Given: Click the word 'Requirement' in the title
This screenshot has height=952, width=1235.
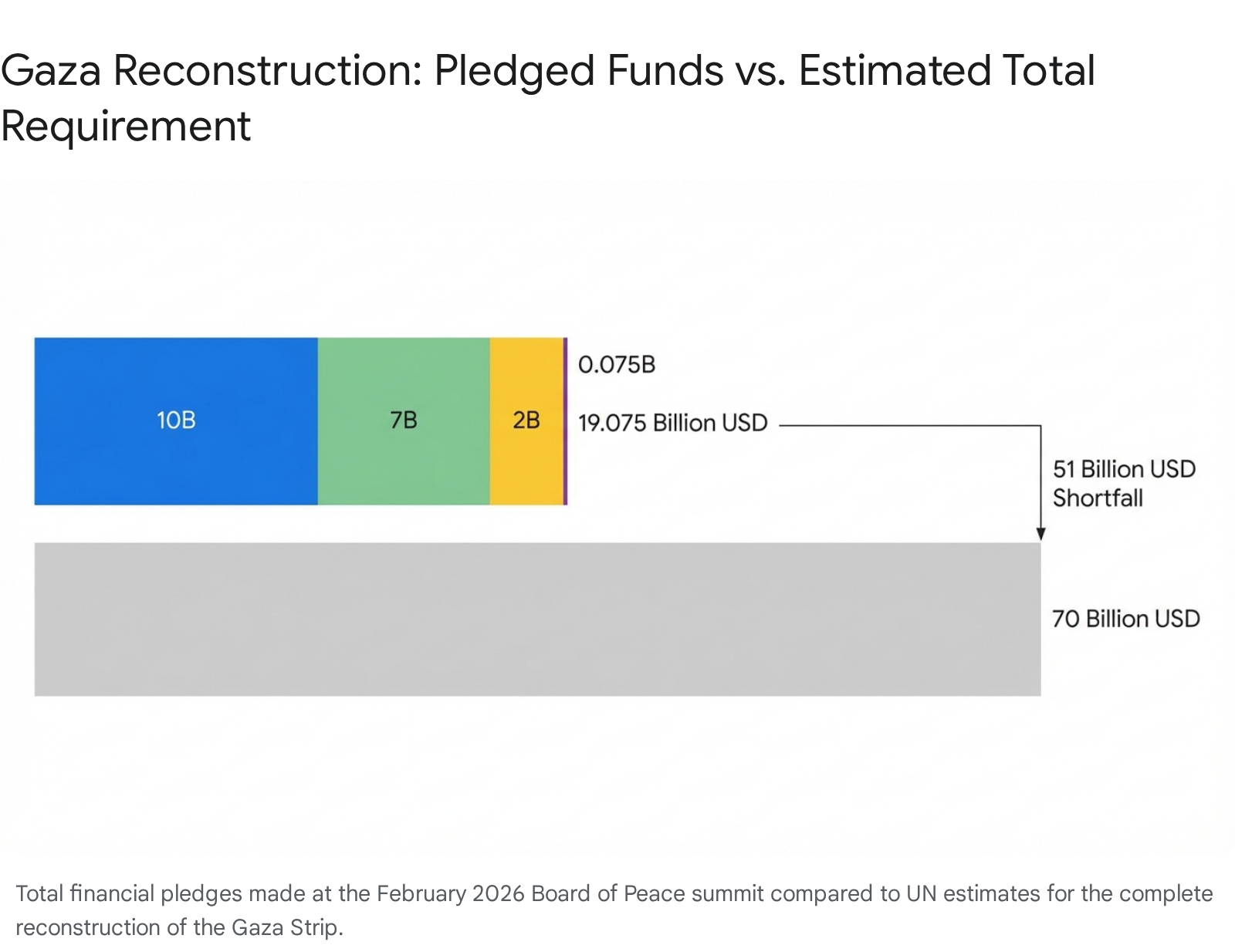Looking at the screenshot, I should [126, 126].
